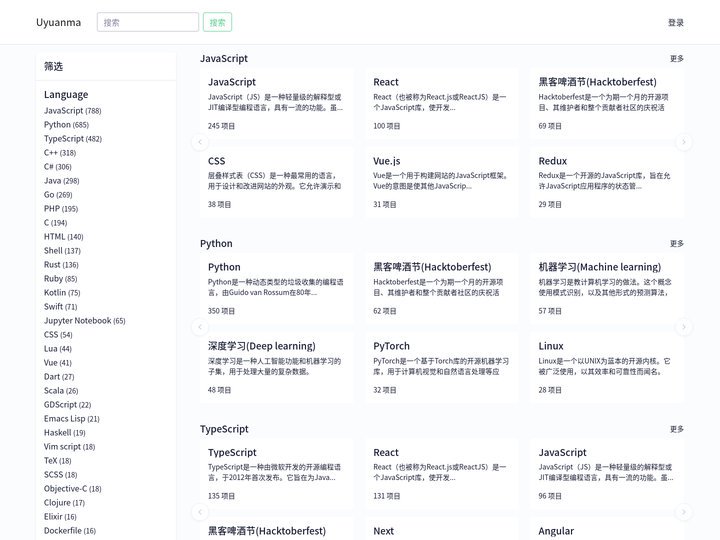Open the Python card with 350 项目

(x=277, y=288)
